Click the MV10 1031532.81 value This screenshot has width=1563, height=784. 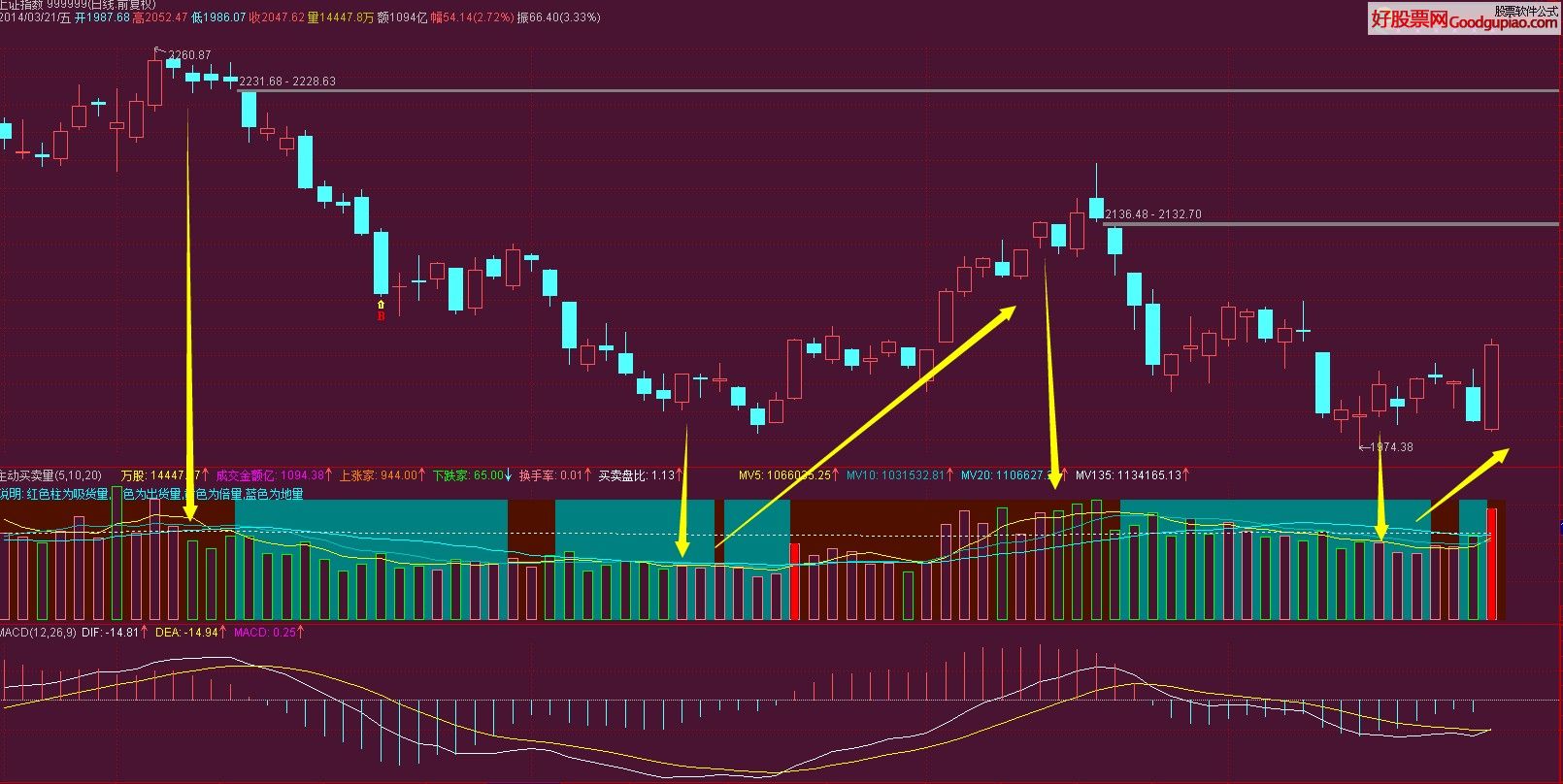point(900,475)
